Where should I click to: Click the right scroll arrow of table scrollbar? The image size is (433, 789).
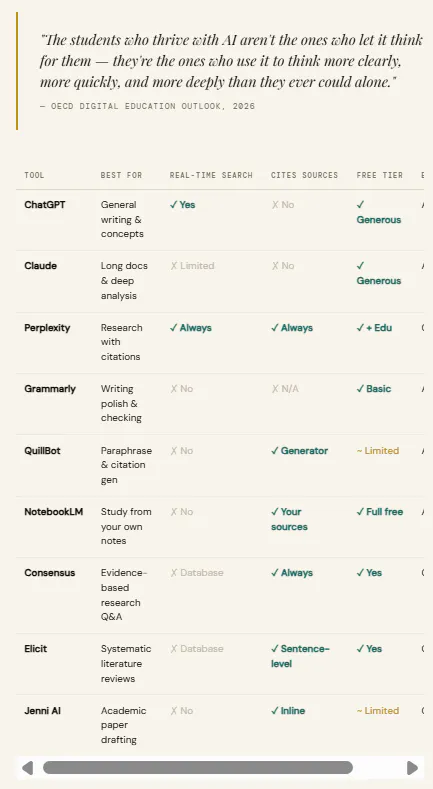click(412, 768)
